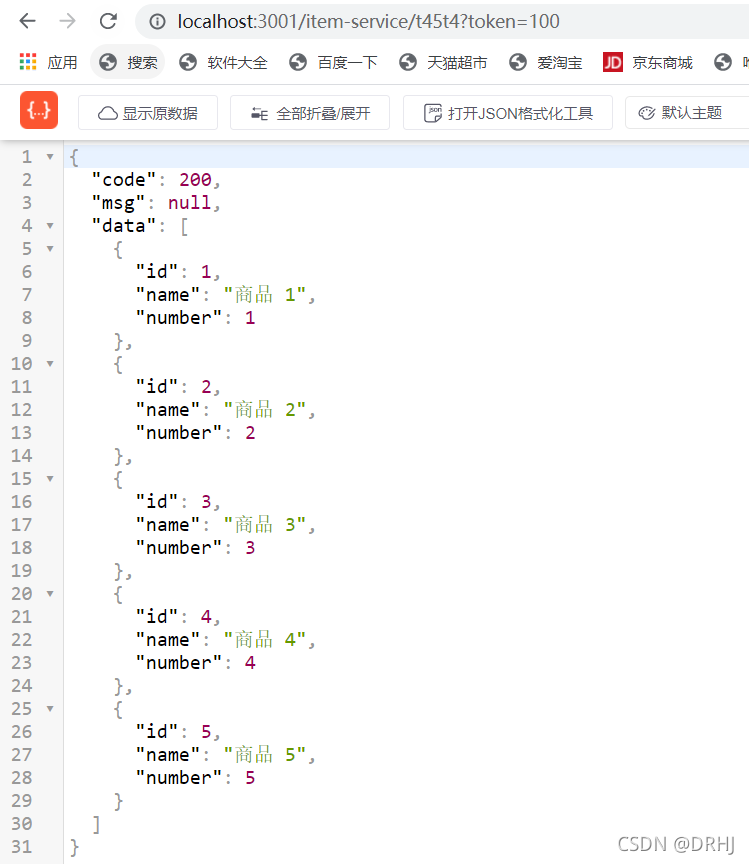Click the string "商品 2"

tap(265, 410)
